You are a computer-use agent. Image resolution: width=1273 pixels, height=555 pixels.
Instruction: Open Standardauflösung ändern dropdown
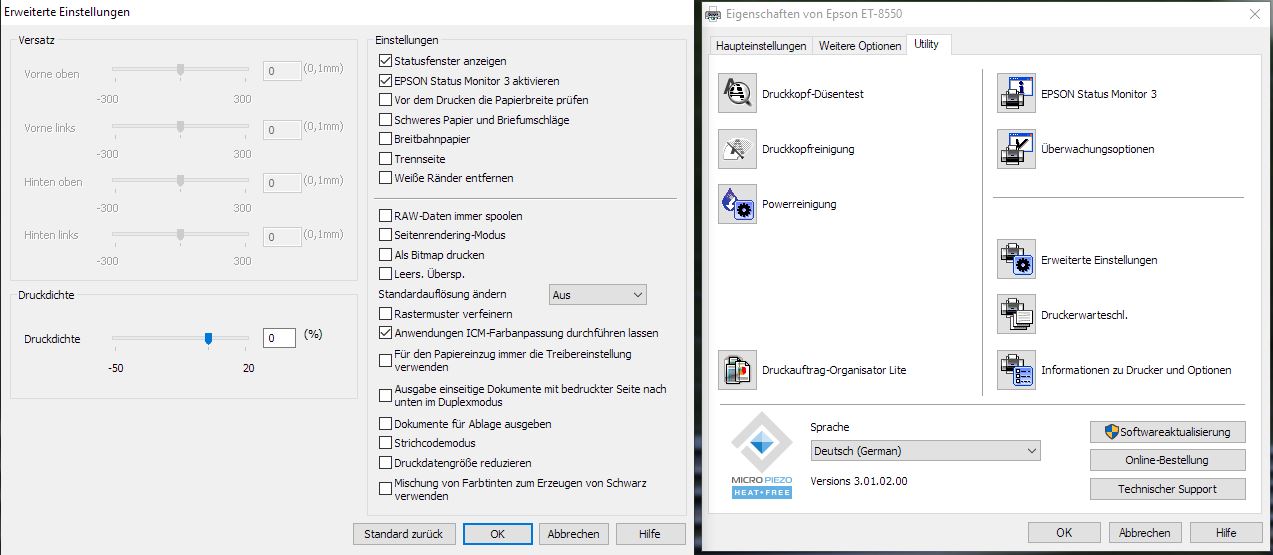[x=598, y=295]
